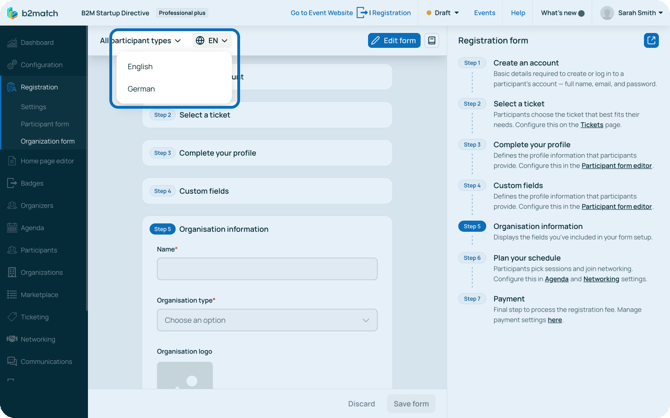Expand Step 3 Complete your profile
The image size is (670, 418).
[267, 153]
